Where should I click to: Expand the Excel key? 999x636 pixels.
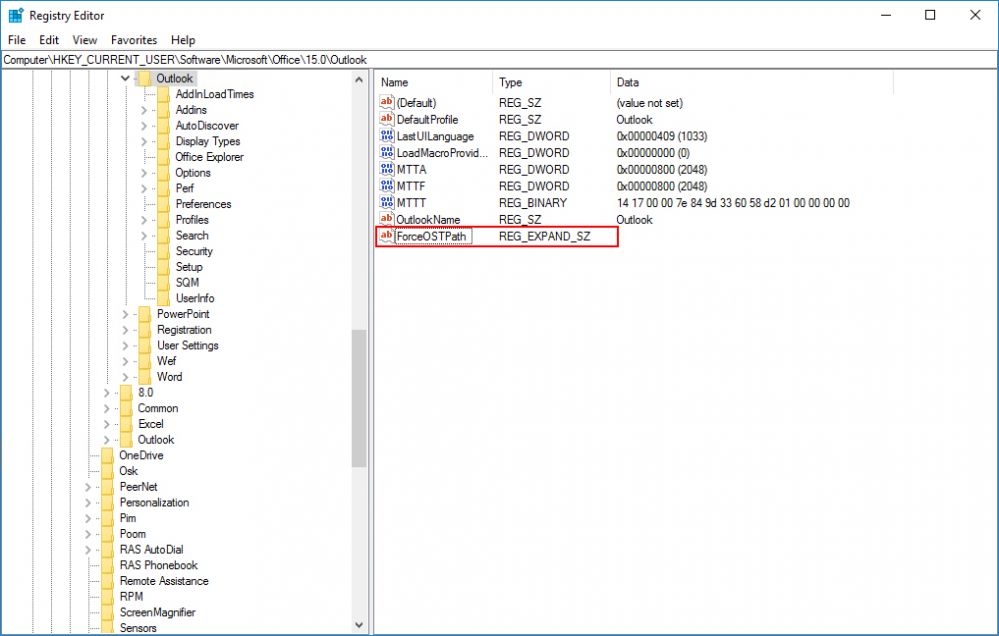107,424
